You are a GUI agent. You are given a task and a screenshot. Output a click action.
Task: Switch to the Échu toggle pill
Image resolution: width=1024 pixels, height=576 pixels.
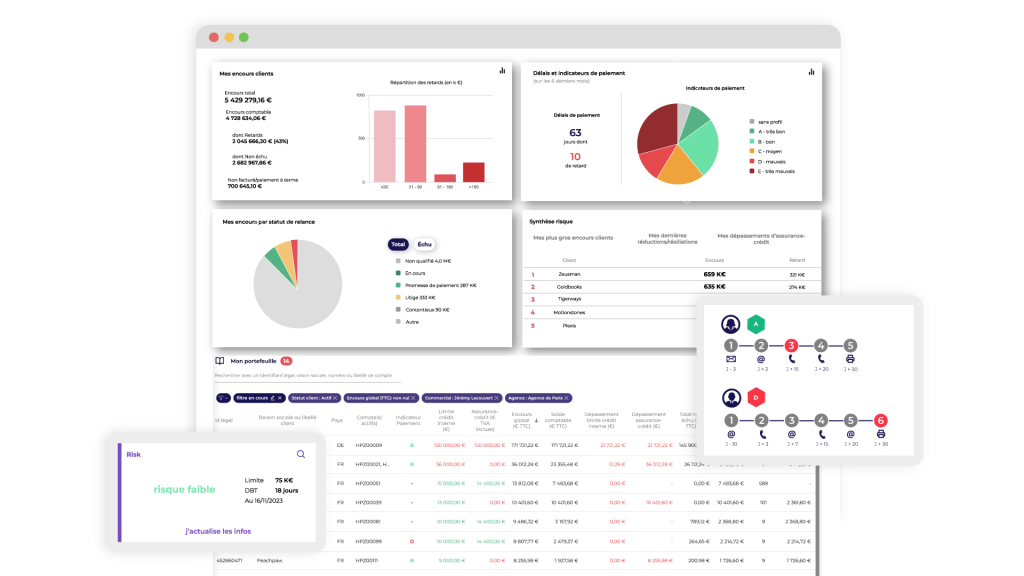424,244
